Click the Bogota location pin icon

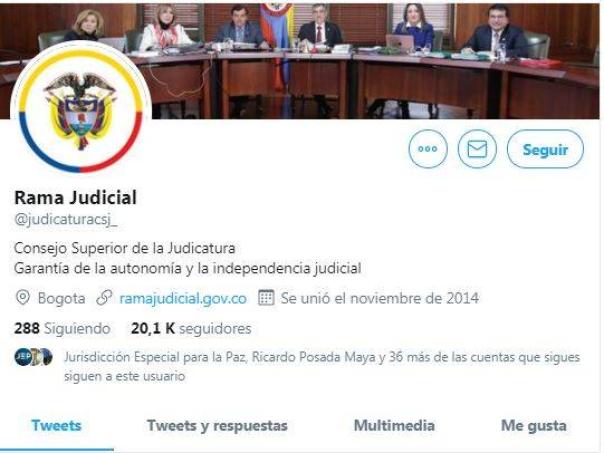point(23,298)
